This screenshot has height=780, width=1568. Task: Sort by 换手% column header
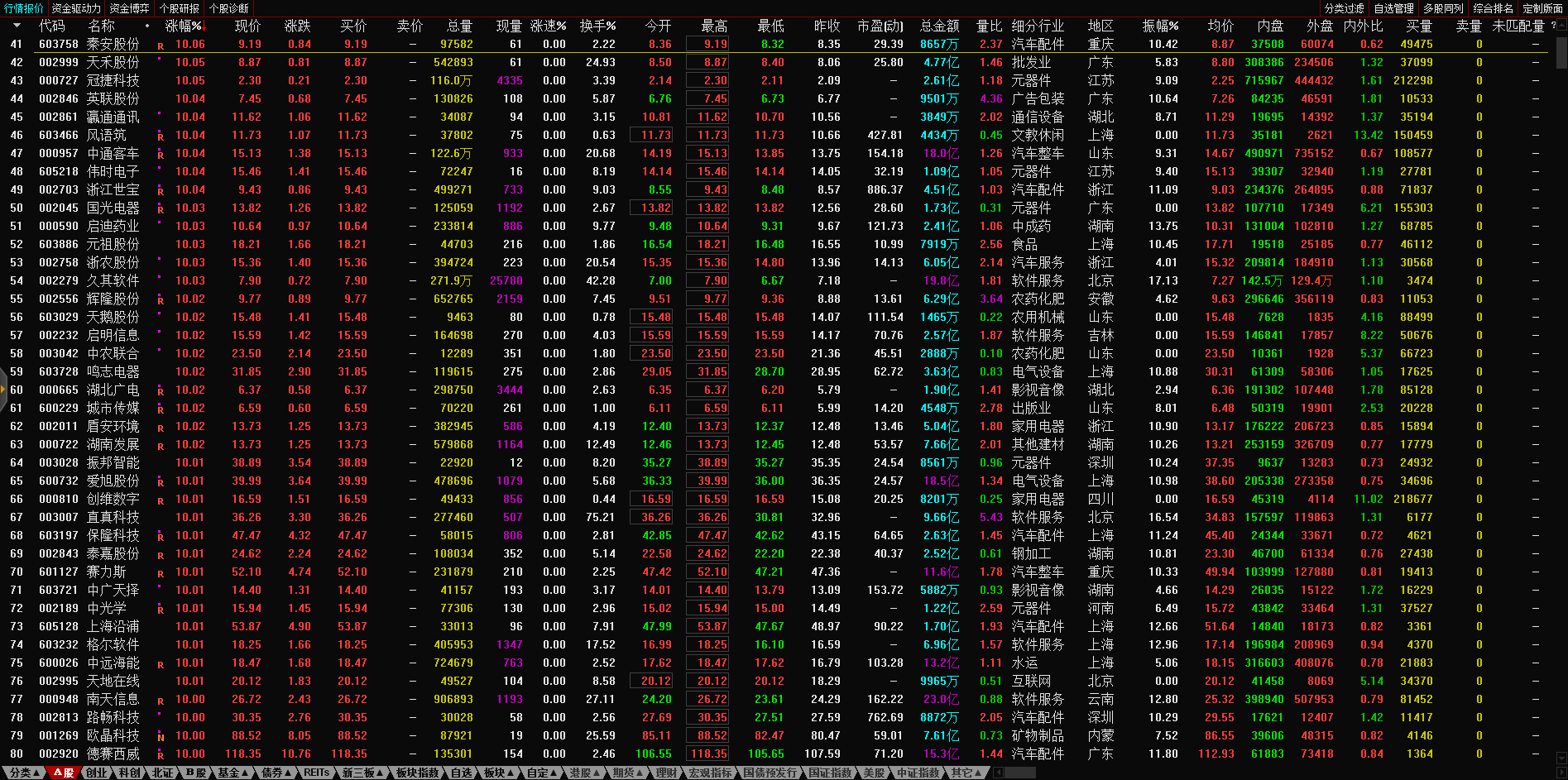point(597,26)
